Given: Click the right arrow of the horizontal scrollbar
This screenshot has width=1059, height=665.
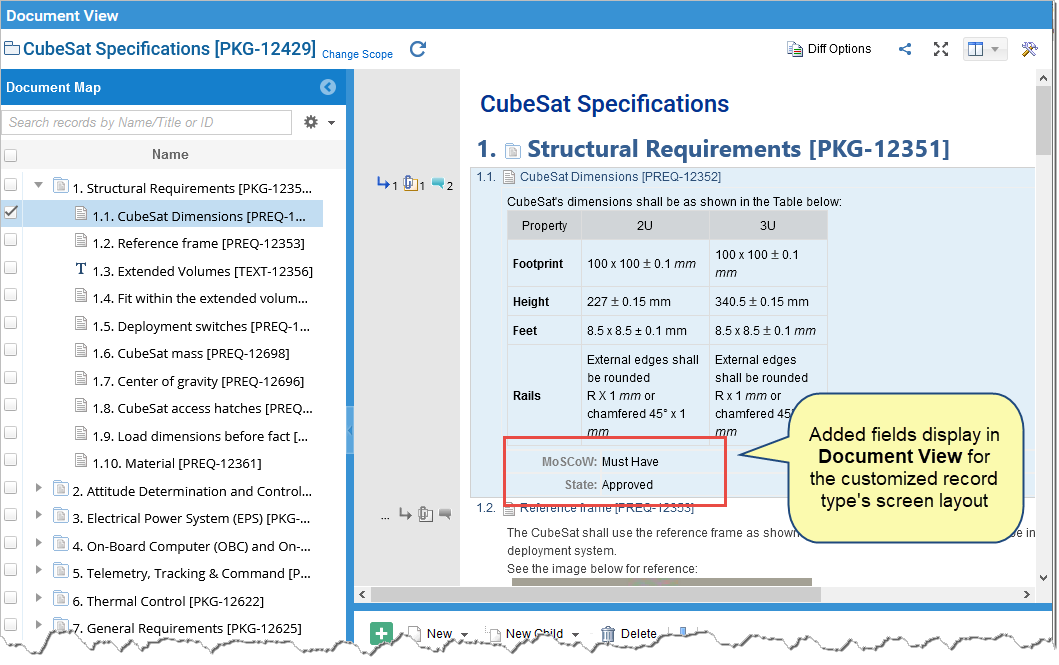Looking at the screenshot, I should coord(1027,595).
